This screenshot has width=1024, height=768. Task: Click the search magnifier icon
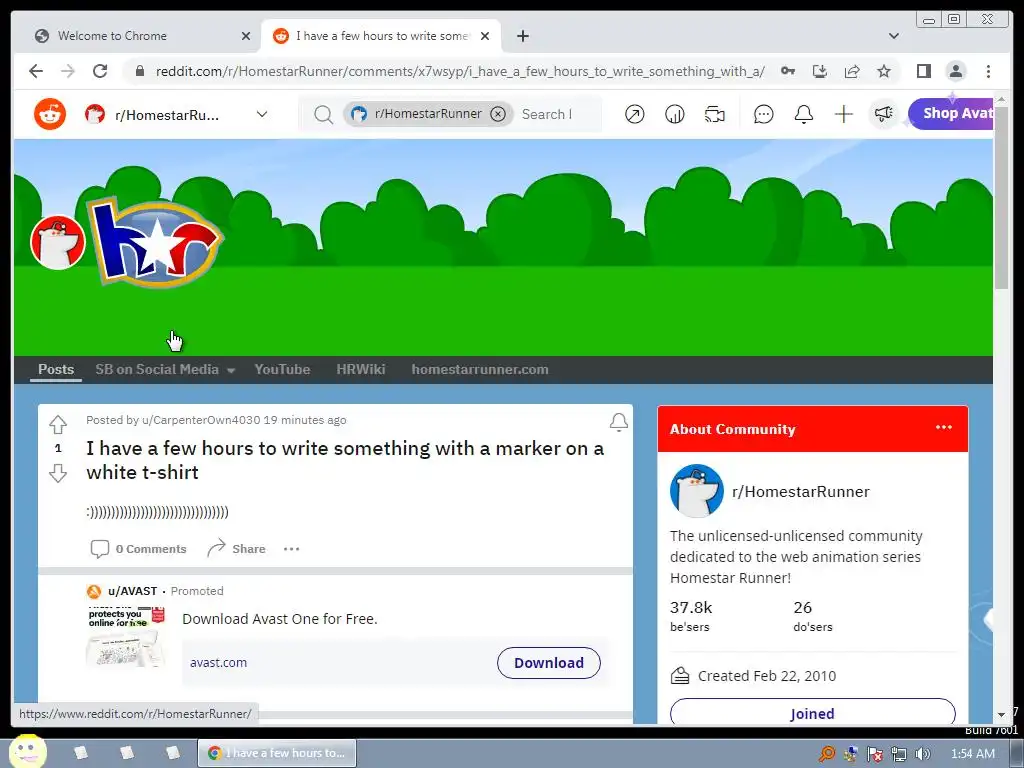click(323, 115)
